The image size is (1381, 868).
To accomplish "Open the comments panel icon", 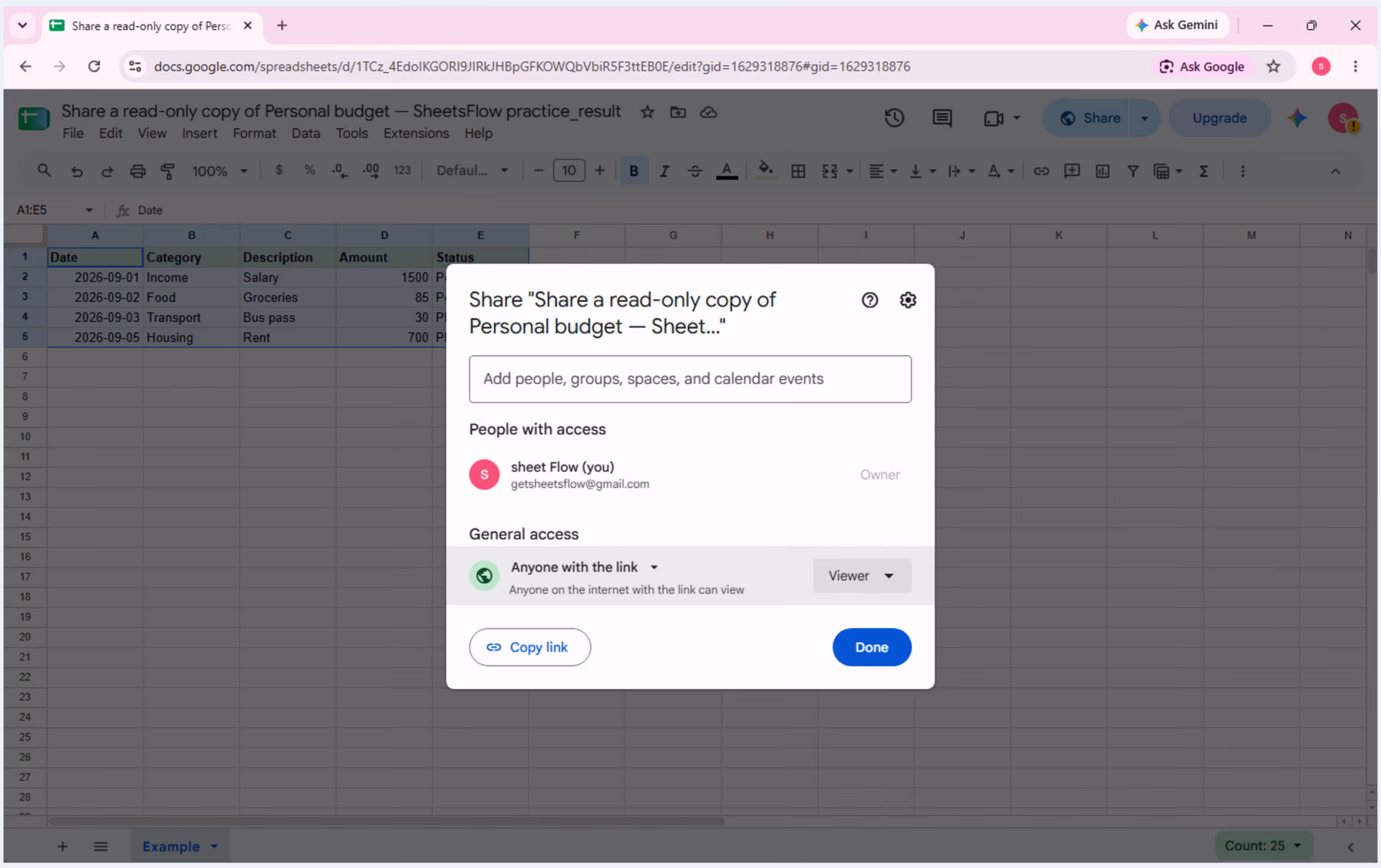I will point(942,118).
